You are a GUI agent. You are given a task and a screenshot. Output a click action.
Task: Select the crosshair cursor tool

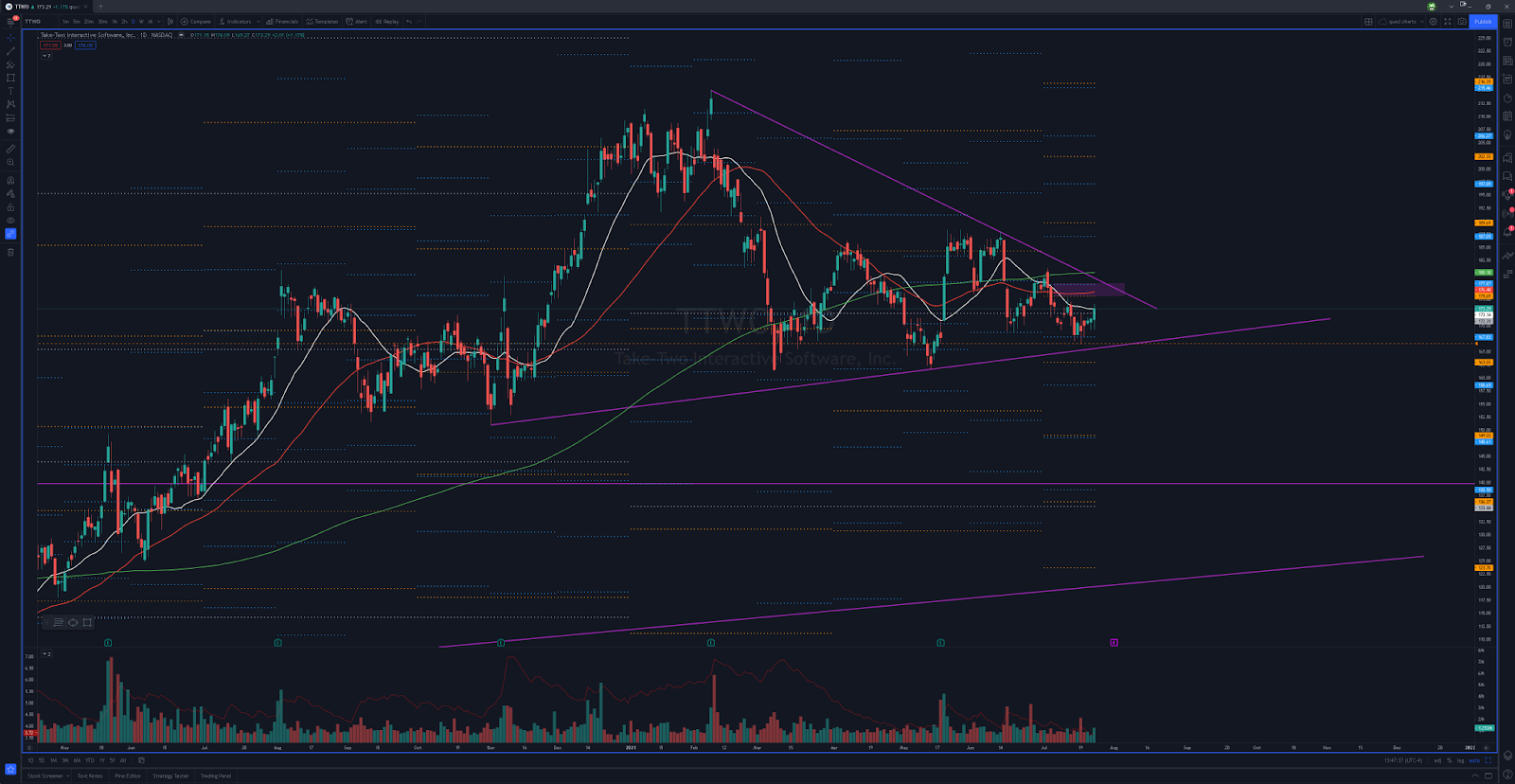click(x=10, y=38)
